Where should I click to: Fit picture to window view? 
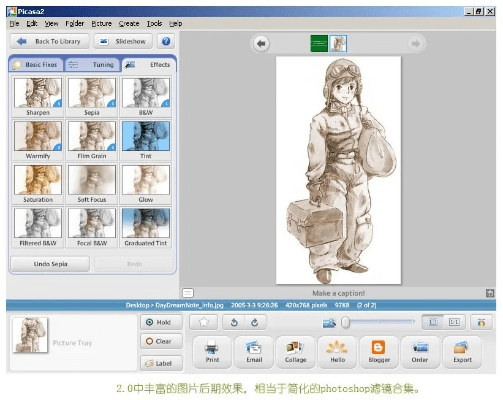coord(433,322)
